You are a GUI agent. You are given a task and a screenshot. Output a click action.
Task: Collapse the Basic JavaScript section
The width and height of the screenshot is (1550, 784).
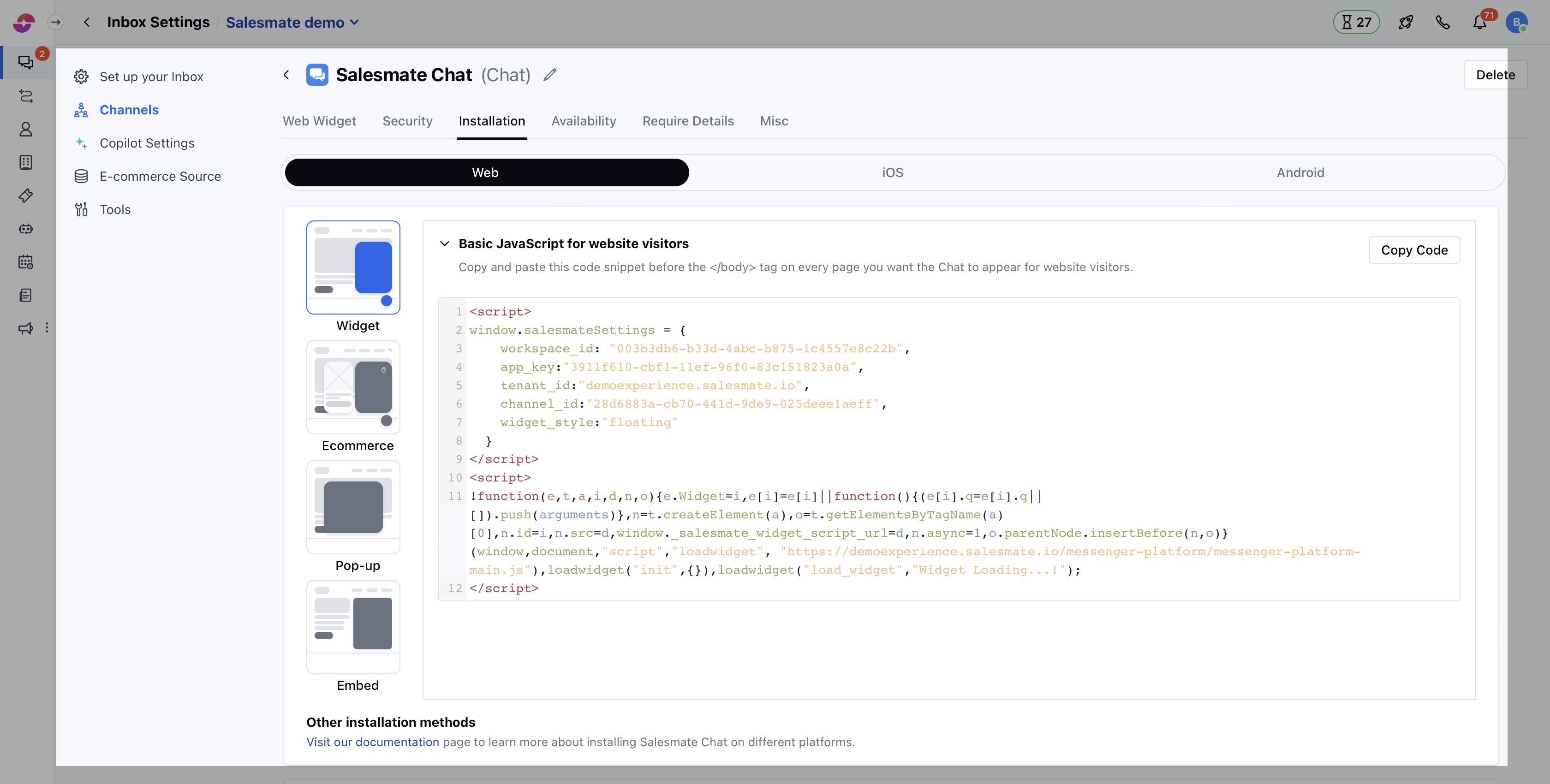[445, 244]
